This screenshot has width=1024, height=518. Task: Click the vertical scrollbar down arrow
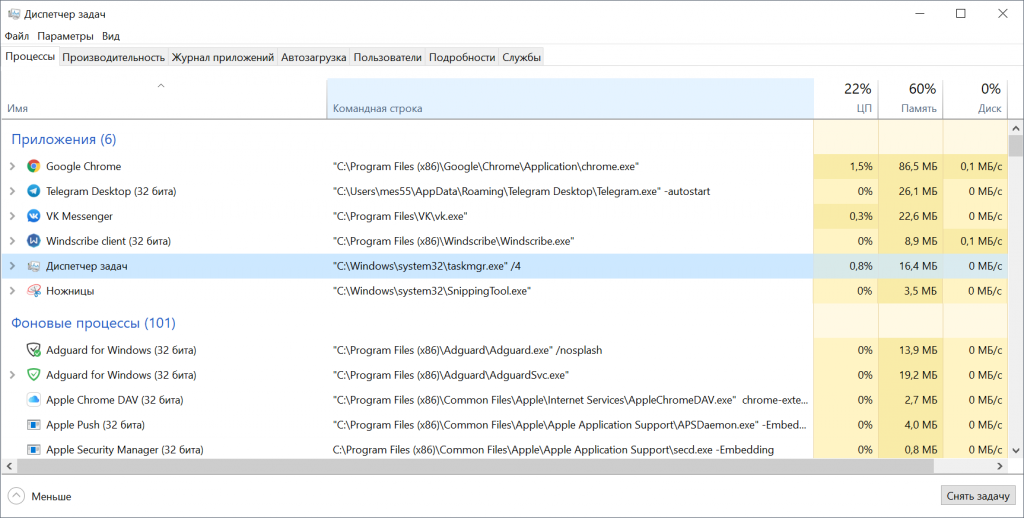(x=1016, y=450)
